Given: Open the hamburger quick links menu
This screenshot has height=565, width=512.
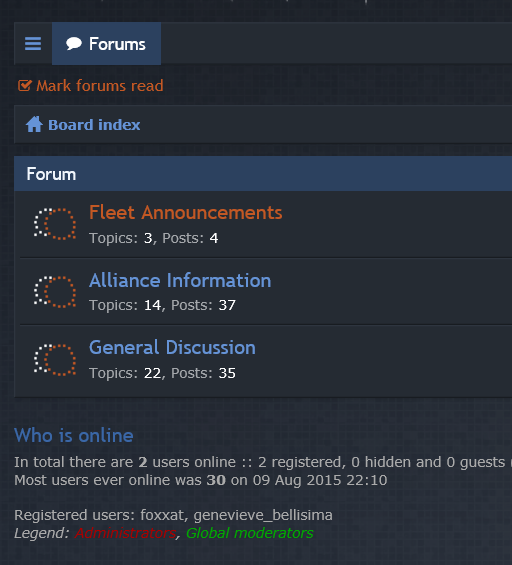Looking at the screenshot, I should click(33, 44).
